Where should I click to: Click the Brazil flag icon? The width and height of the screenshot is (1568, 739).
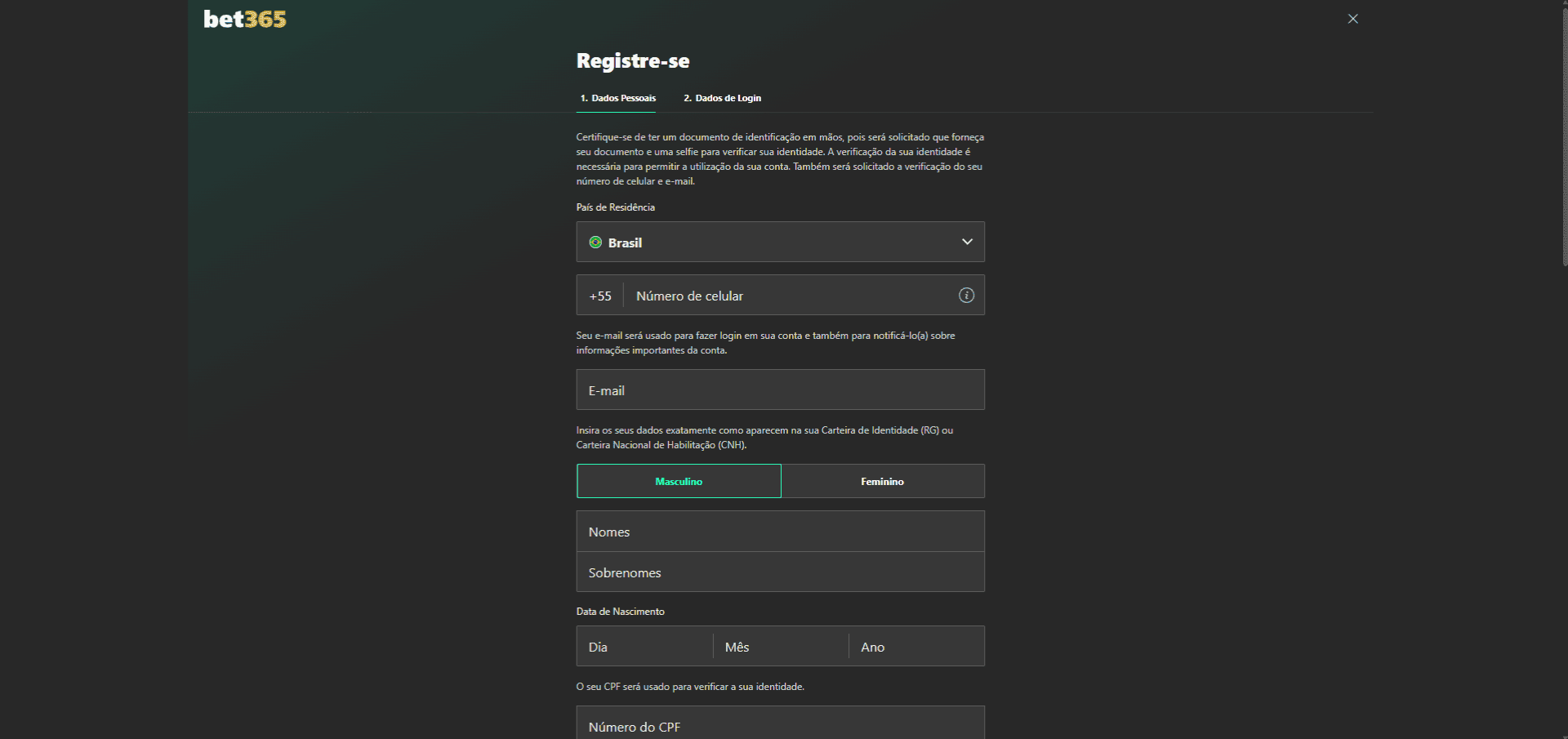tap(595, 242)
